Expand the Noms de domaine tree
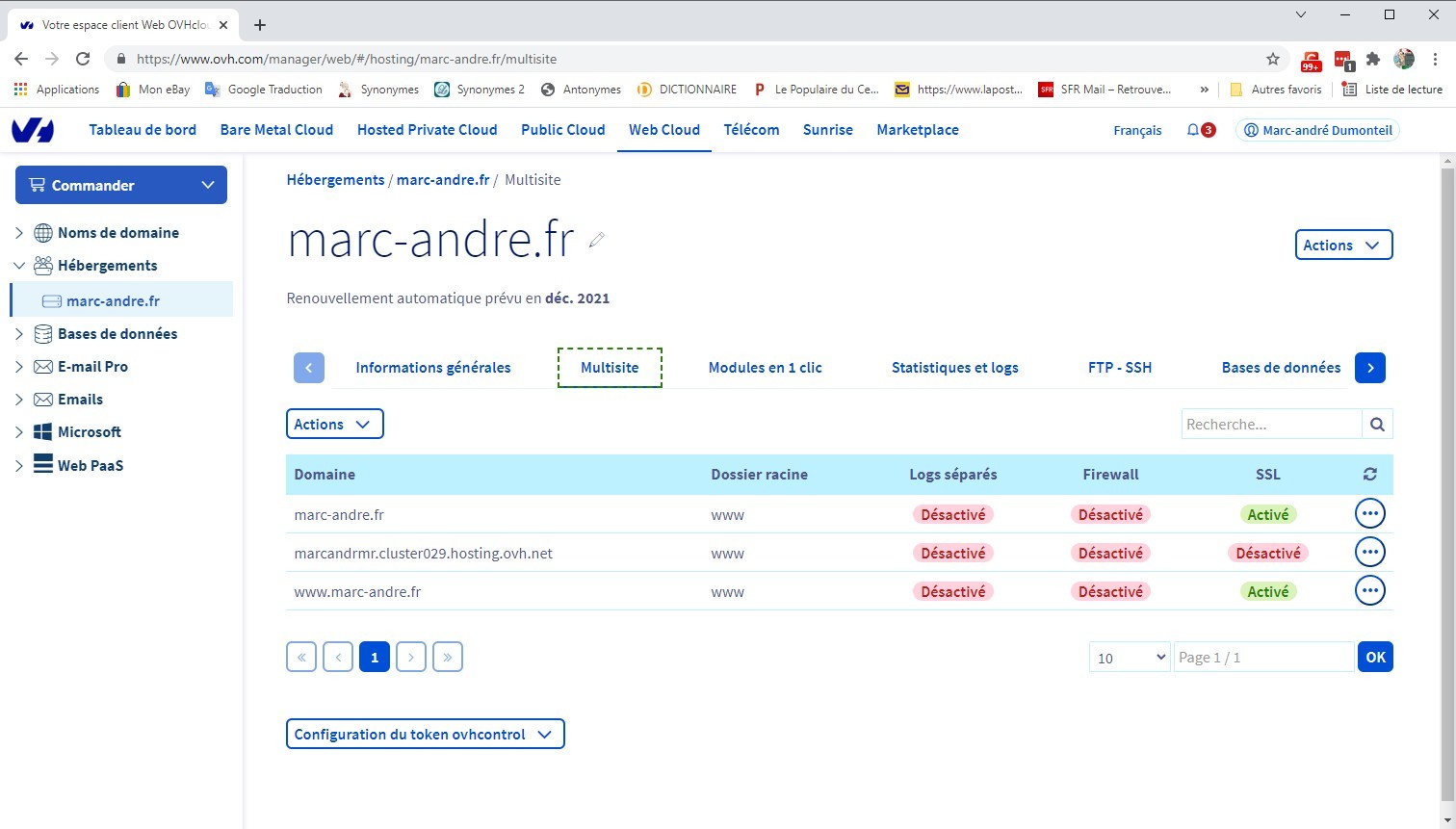Viewport: 1456px width, 829px height. 19,233
